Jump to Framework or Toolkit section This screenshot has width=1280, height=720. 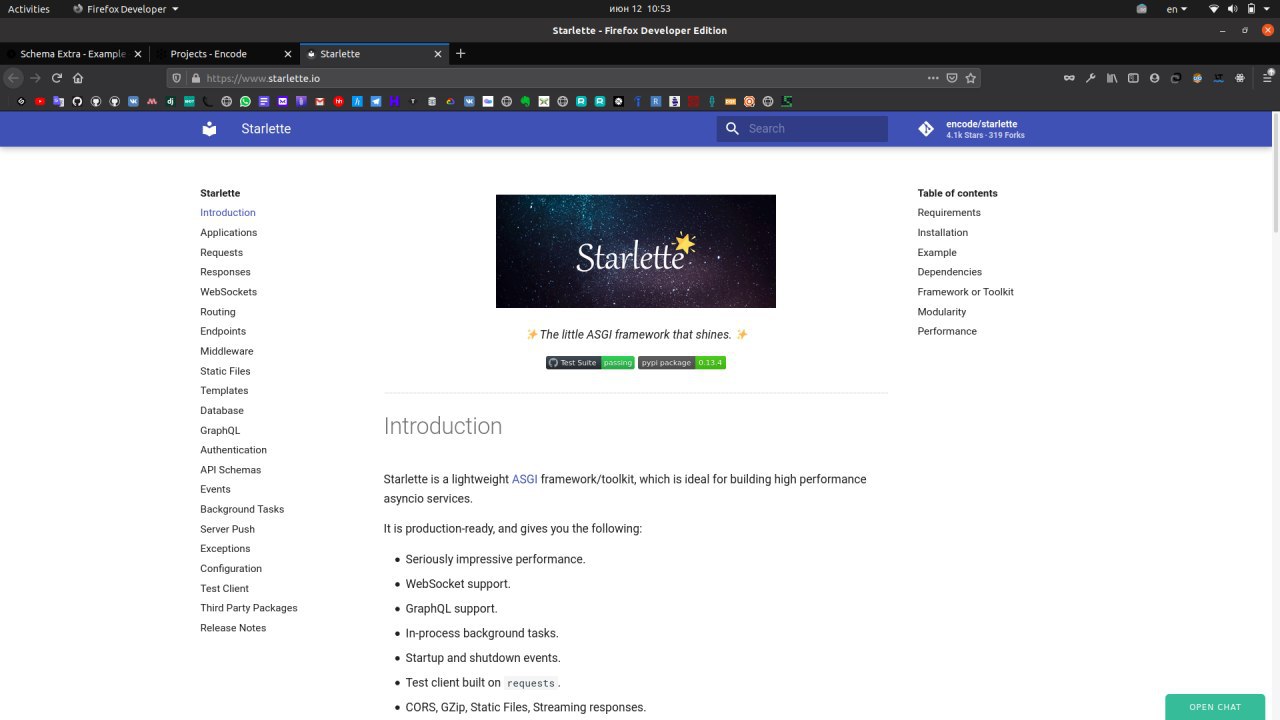point(966,292)
